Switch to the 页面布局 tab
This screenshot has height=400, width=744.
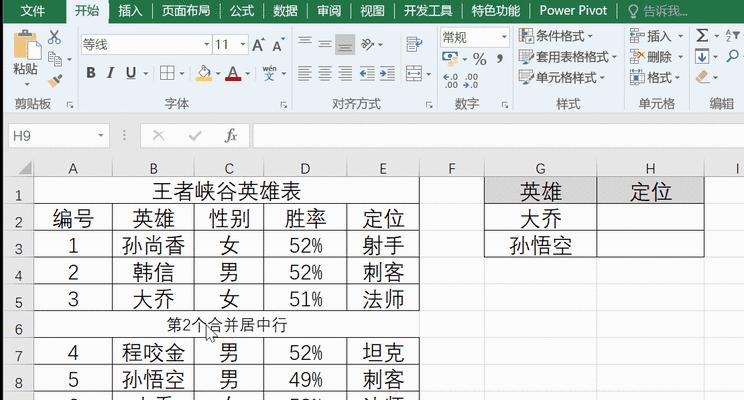pos(186,10)
